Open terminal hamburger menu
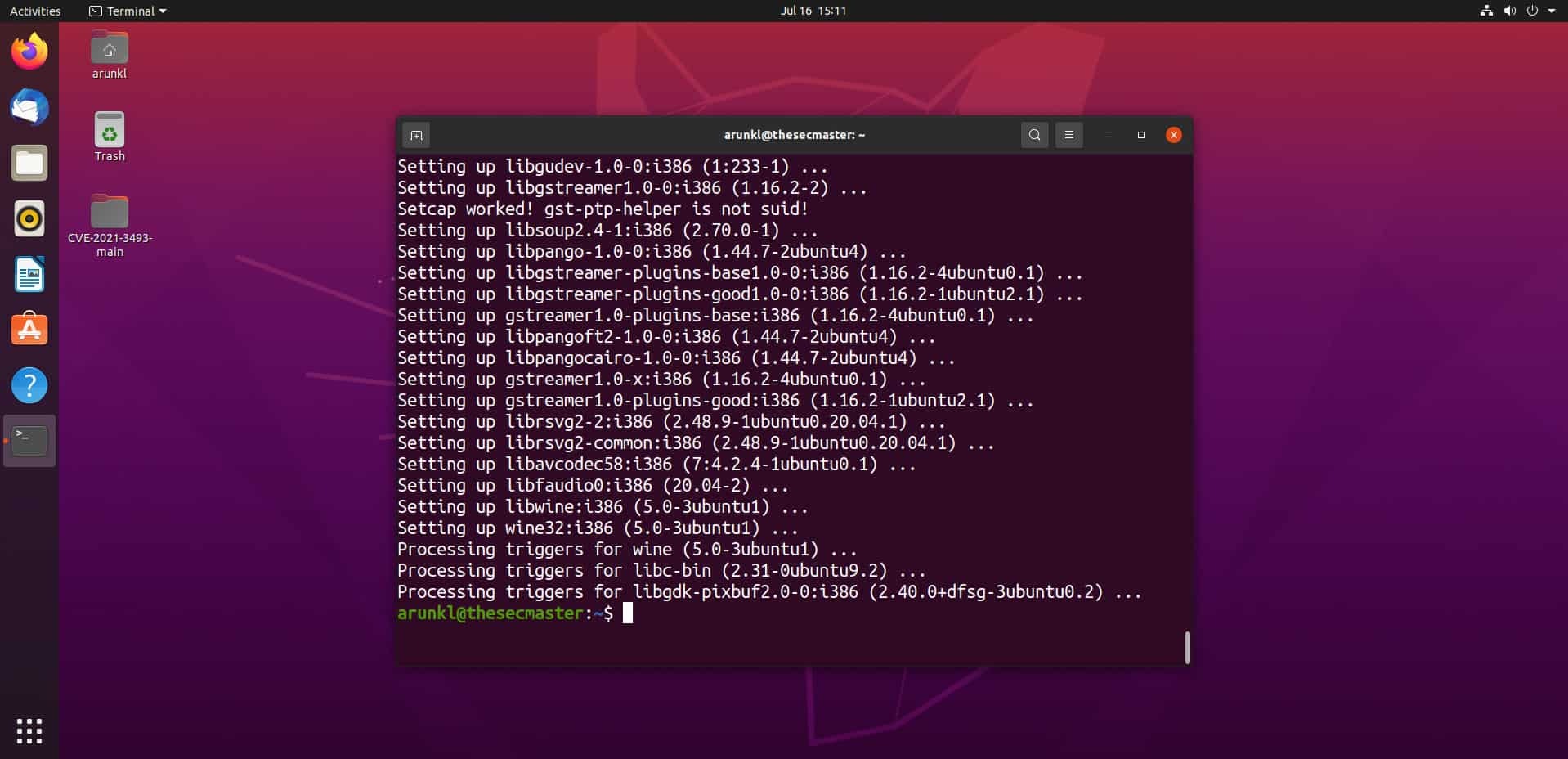Image resolution: width=1568 pixels, height=759 pixels. pos(1068,135)
